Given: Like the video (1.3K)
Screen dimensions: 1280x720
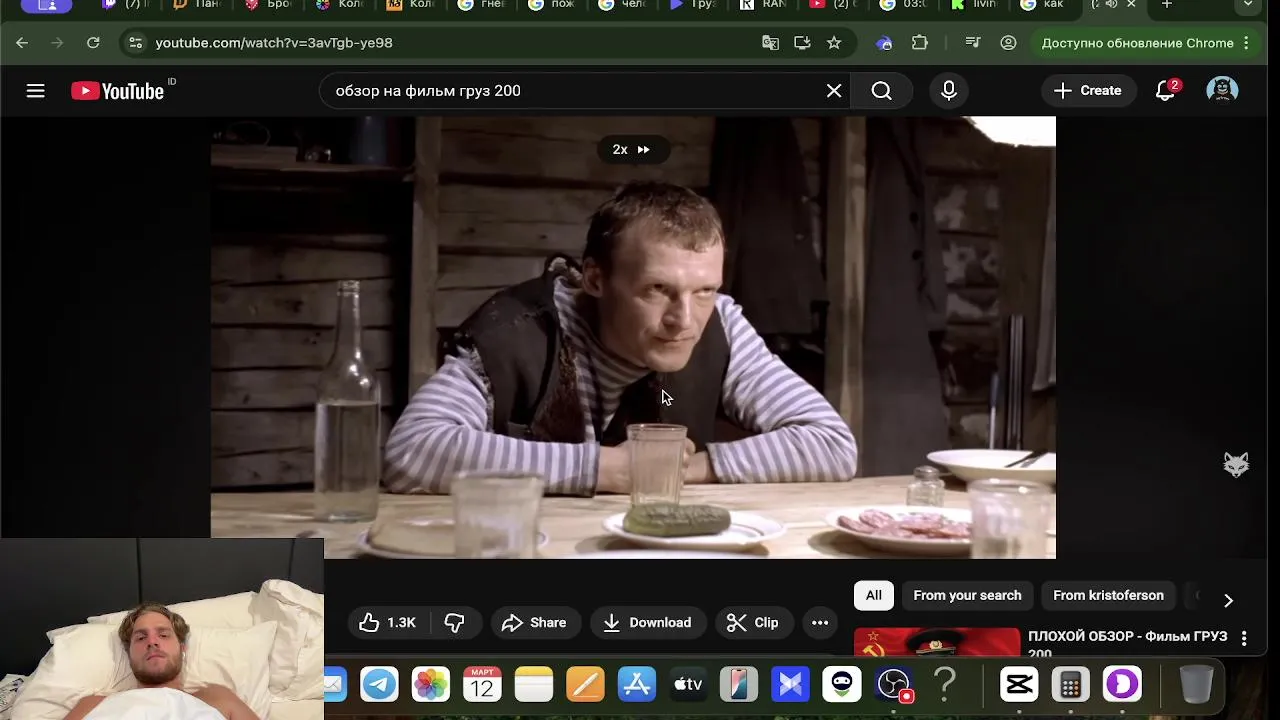Looking at the screenshot, I should tap(387, 623).
